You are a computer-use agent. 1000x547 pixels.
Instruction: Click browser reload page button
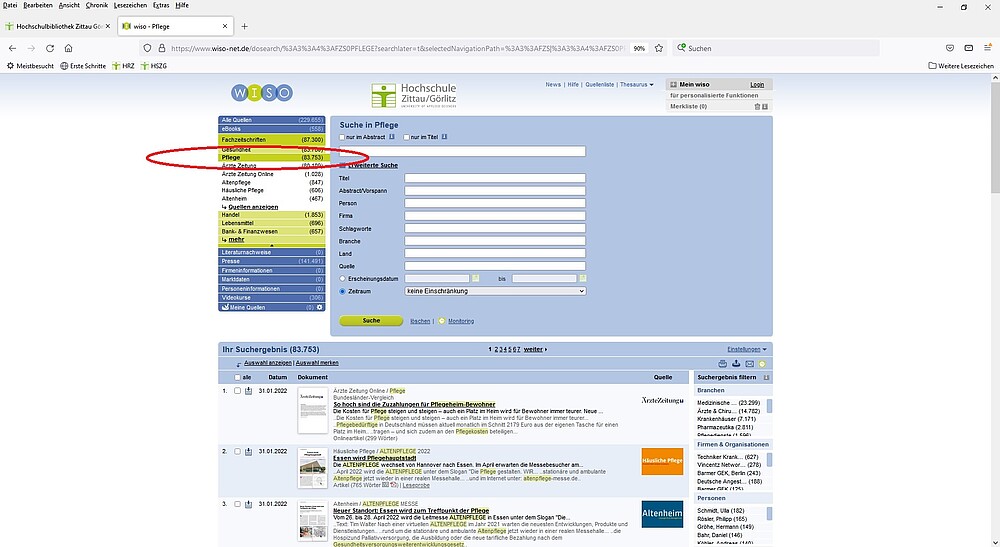click(58, 48)
